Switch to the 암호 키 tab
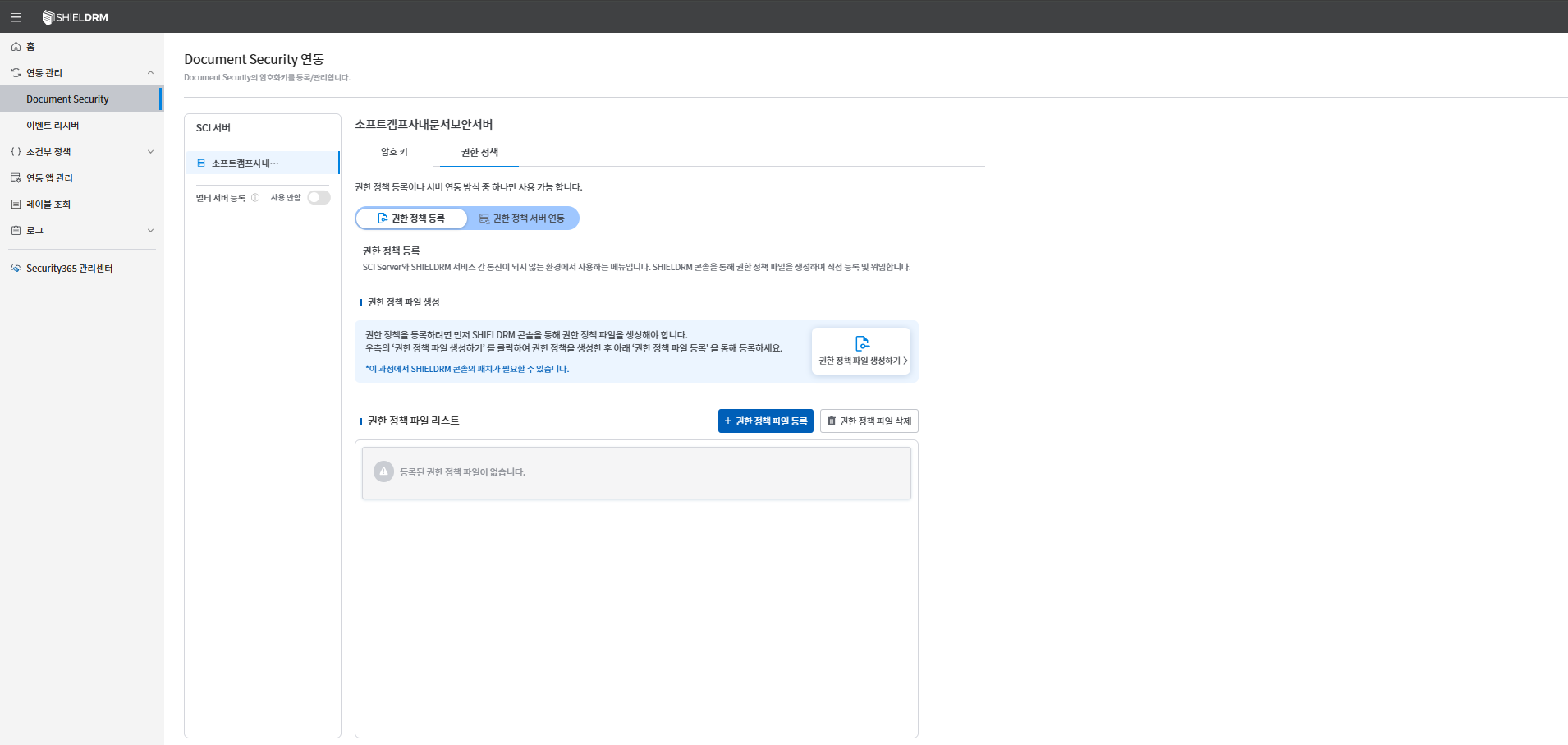1568x745 pixels. point(394,152)
